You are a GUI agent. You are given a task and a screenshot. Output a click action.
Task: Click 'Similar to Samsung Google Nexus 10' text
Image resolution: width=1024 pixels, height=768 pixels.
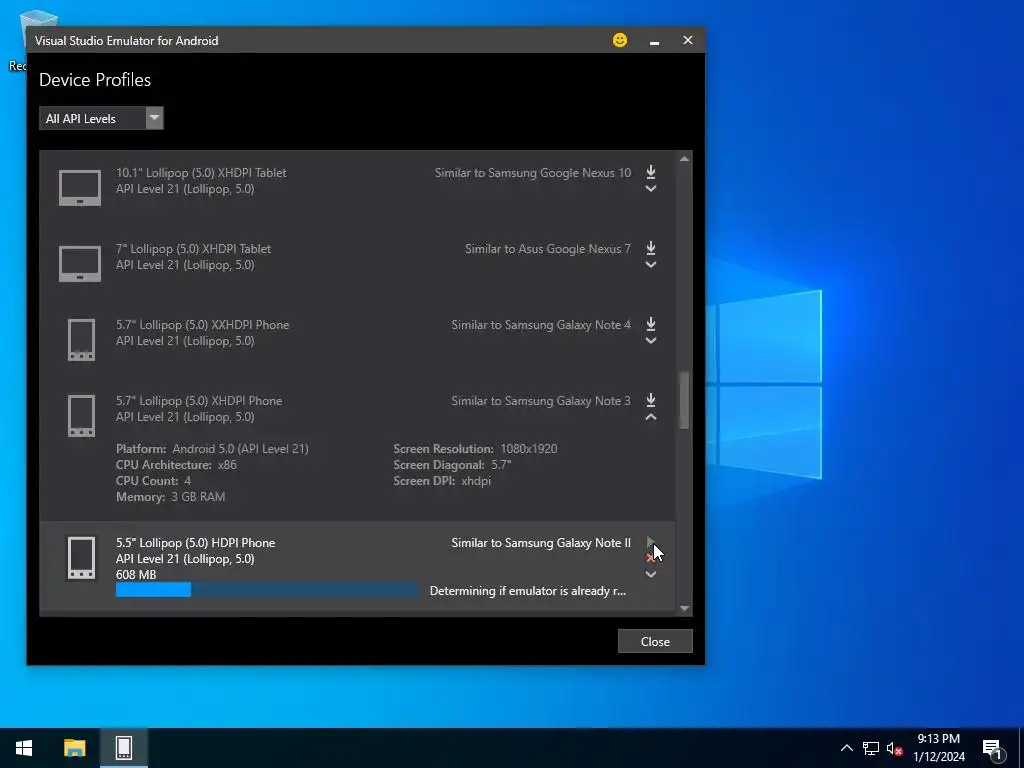point(533,172)
